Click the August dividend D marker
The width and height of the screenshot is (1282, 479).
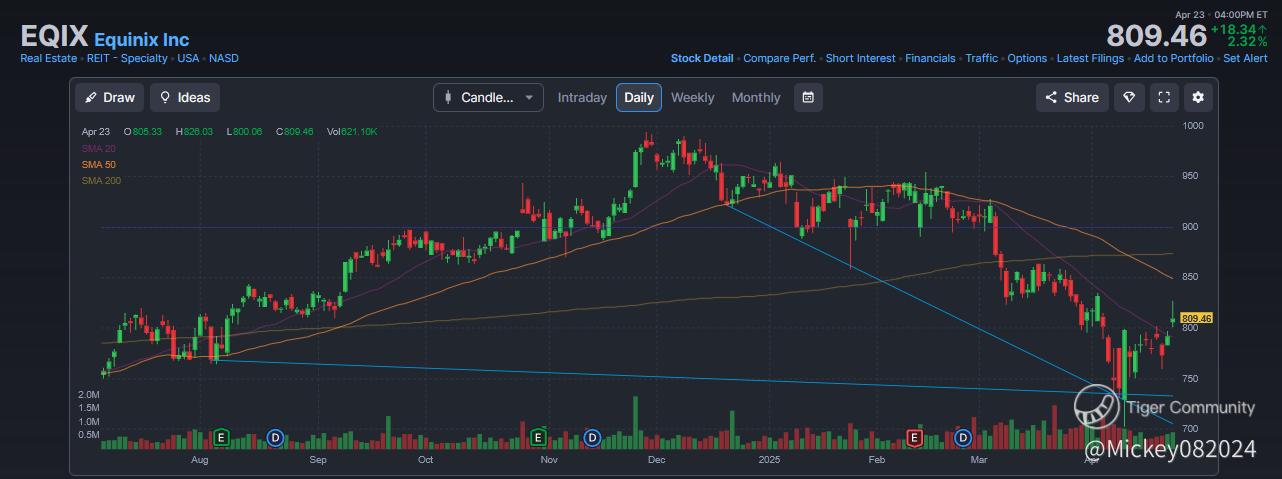(276, 437)
